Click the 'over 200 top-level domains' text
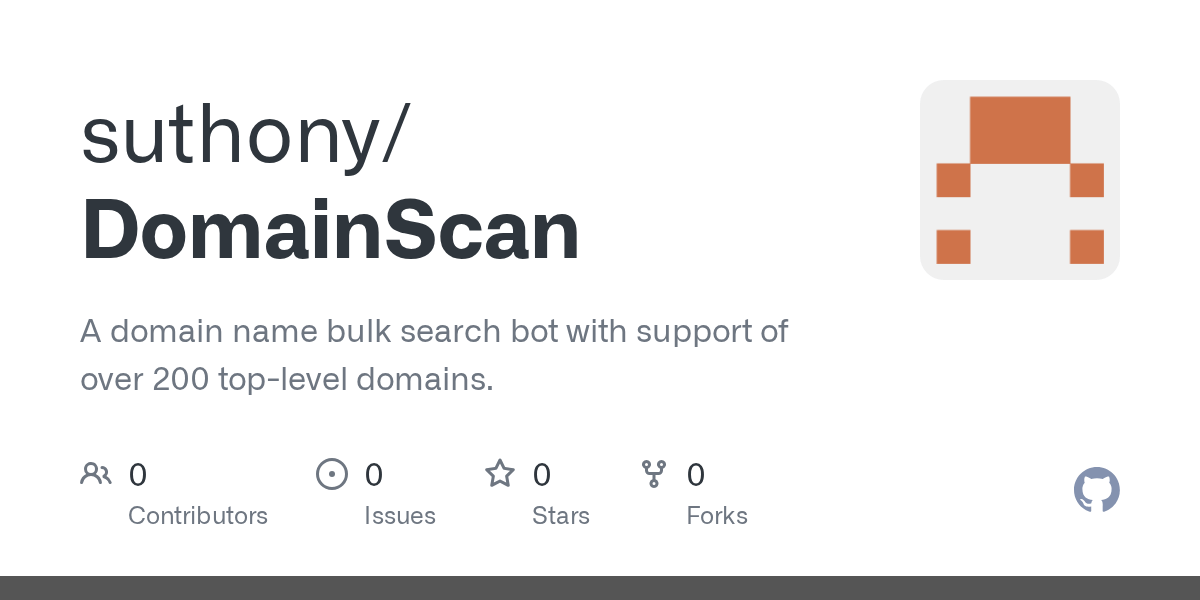 [x=287, y=380]
